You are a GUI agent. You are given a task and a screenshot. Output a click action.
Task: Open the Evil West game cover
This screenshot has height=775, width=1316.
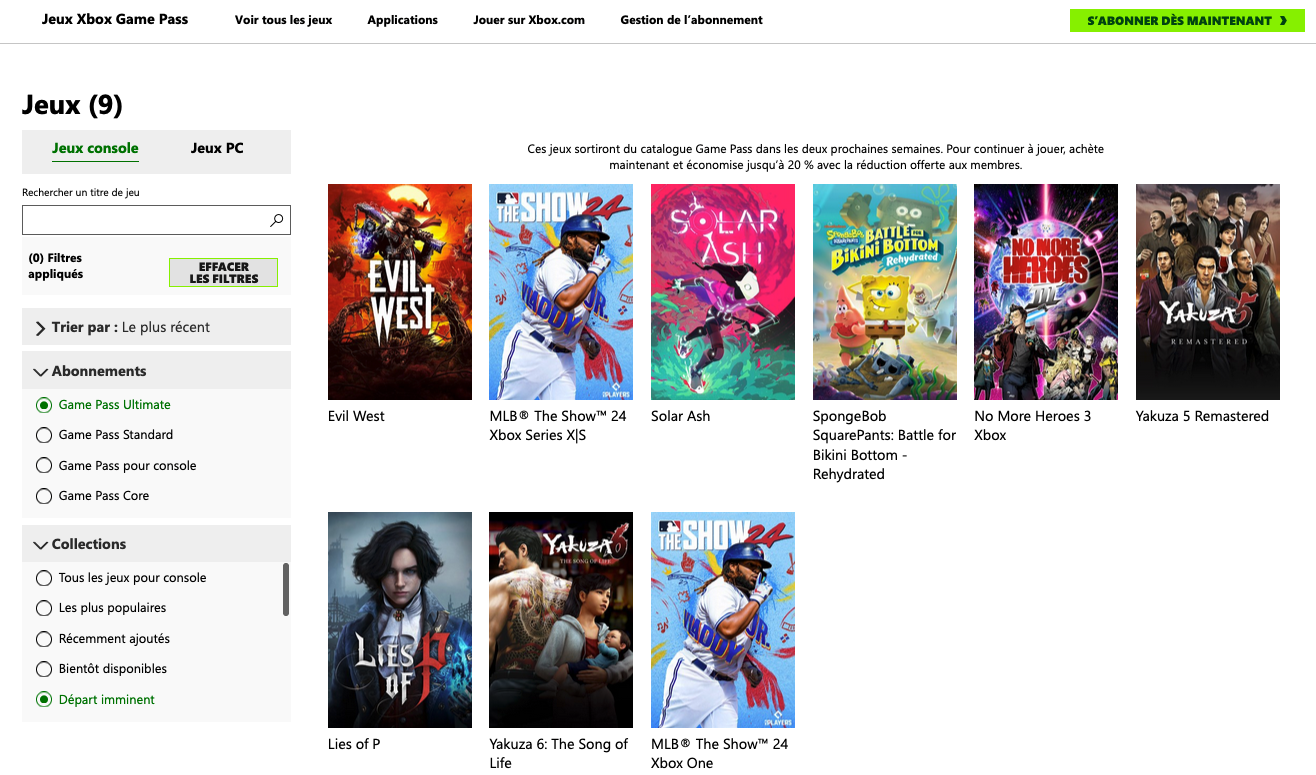coord(399,291)
